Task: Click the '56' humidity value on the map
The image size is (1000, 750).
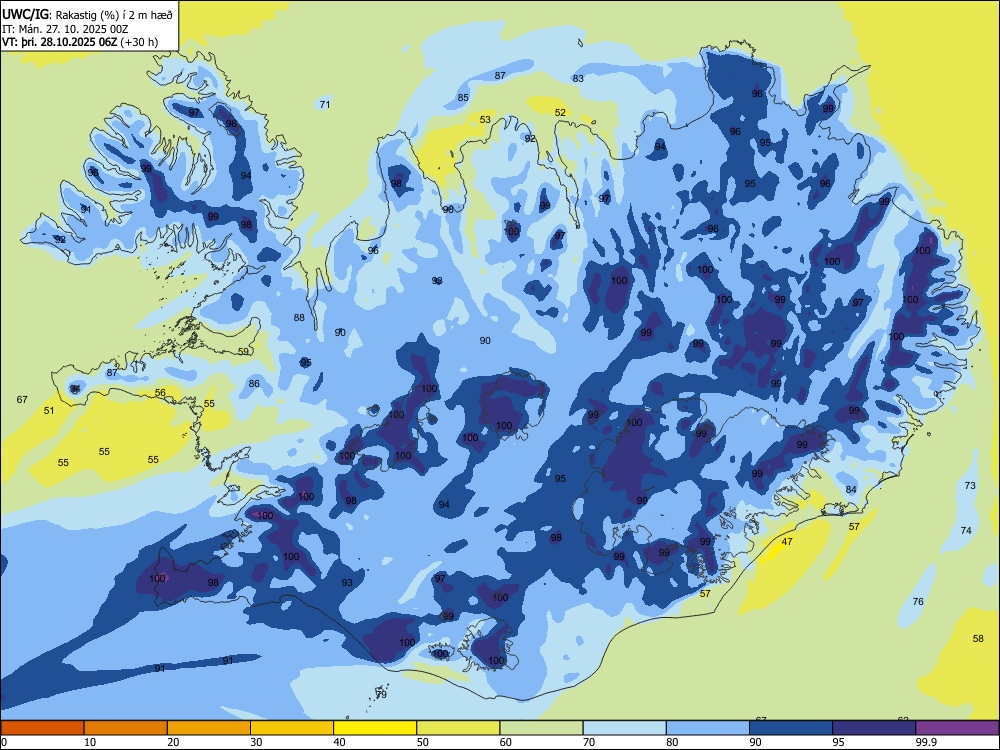Action: pos(160,393)
